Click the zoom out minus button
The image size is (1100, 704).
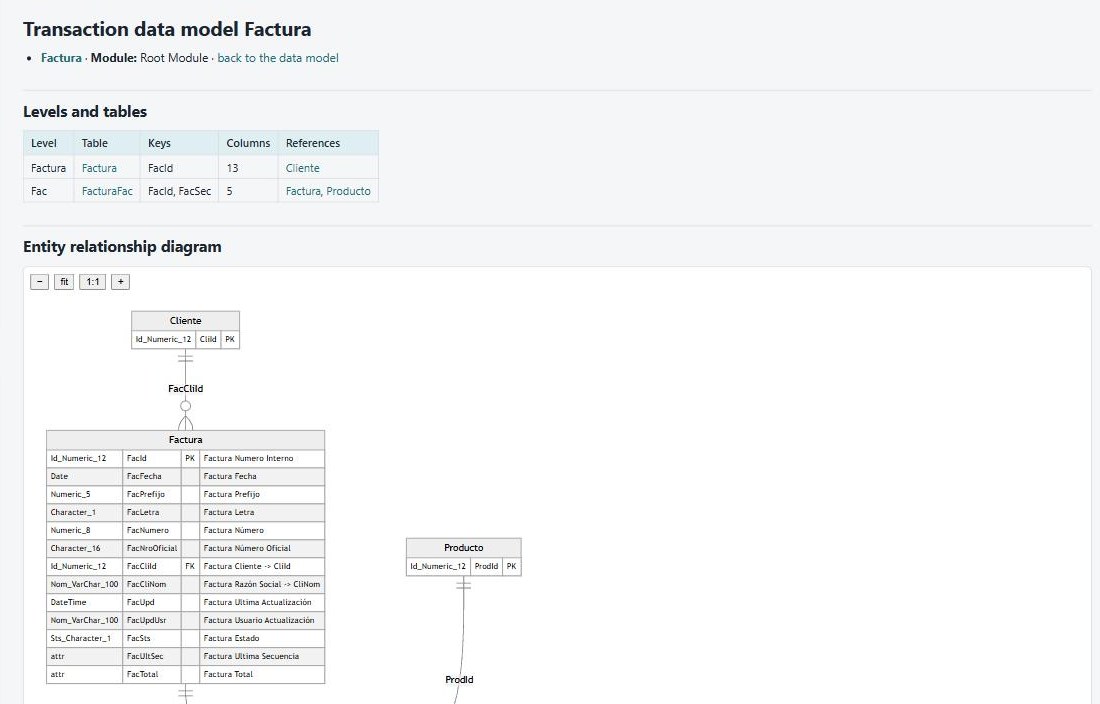(x=39, y=282)
